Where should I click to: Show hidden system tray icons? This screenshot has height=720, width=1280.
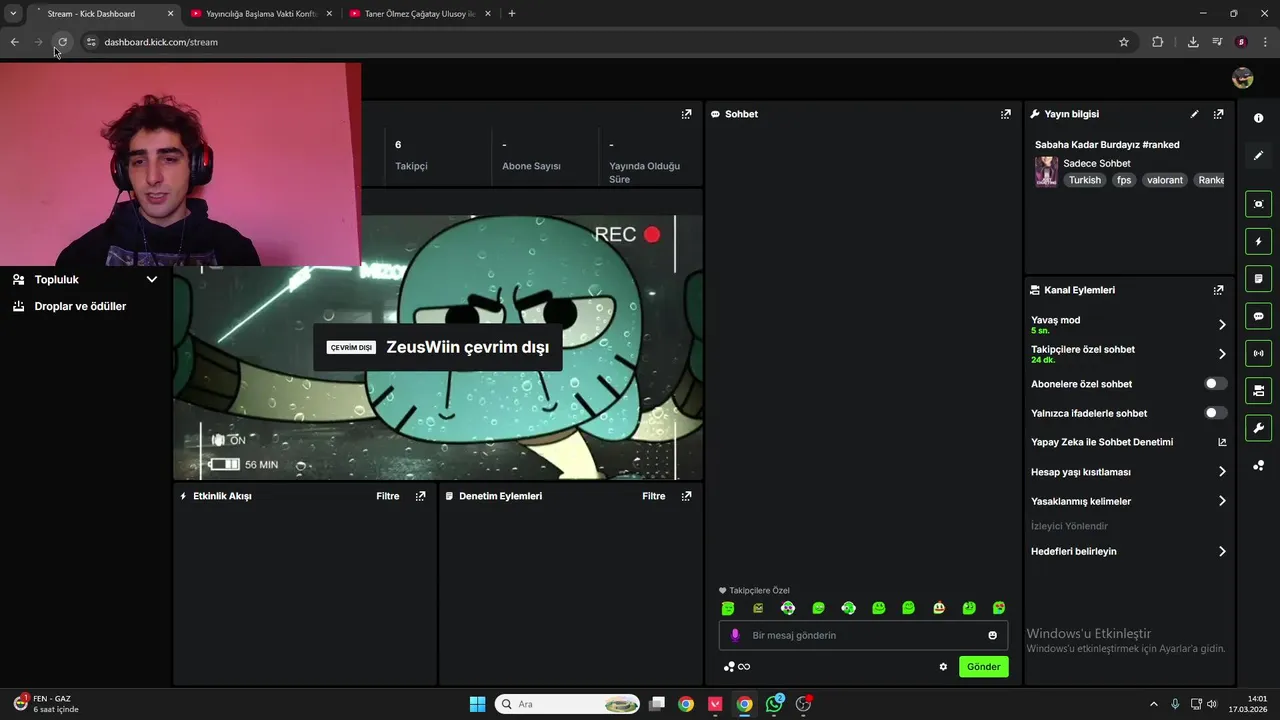click(1153, 704)
